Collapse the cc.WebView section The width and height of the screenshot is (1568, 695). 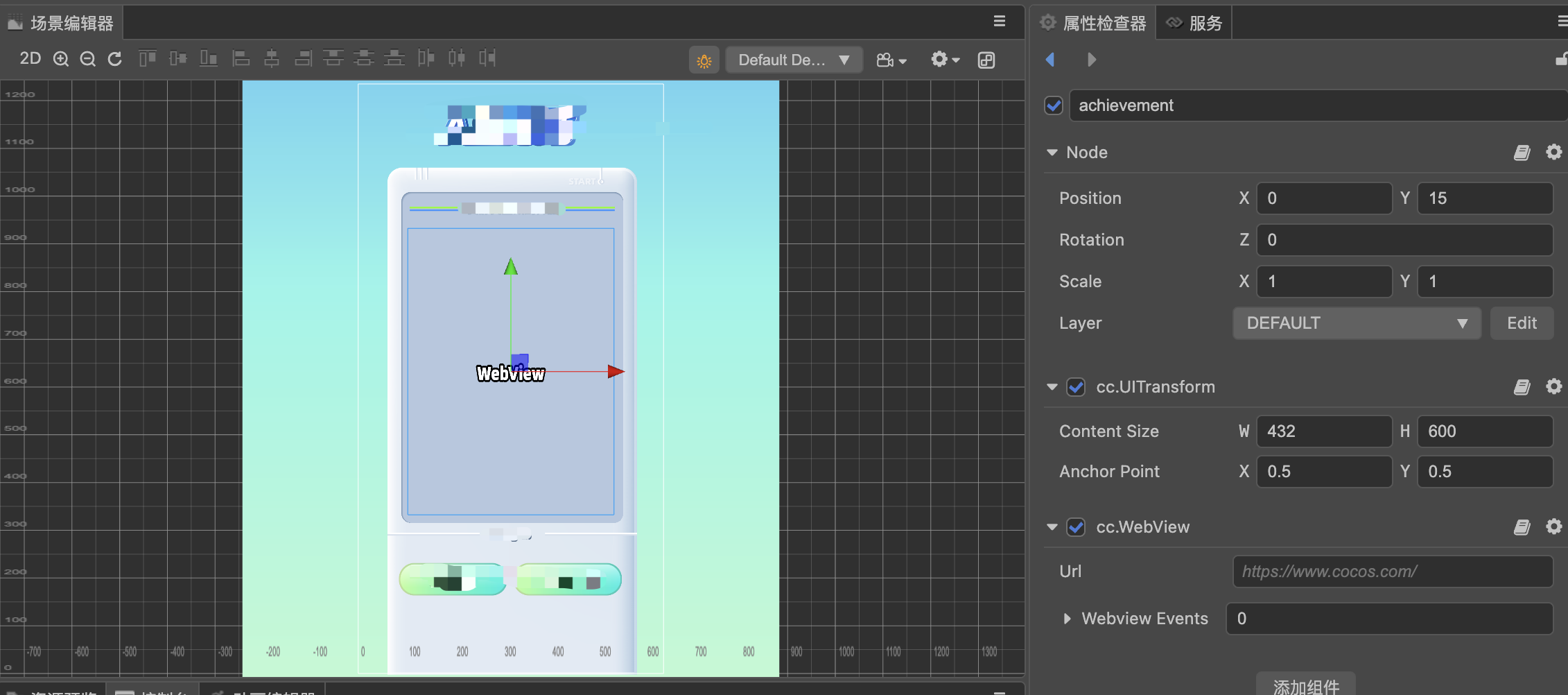click(x=1052, y=527)
